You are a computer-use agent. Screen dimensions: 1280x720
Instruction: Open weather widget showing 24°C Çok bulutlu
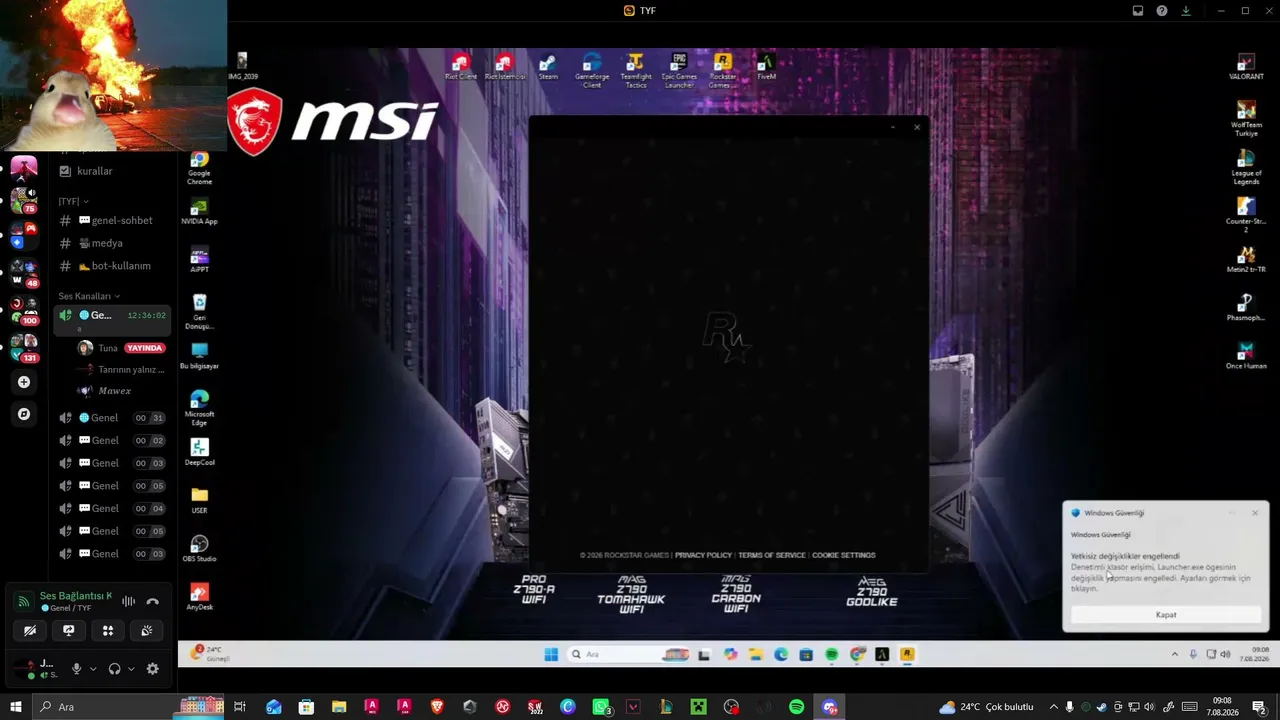tap(986, 707)
